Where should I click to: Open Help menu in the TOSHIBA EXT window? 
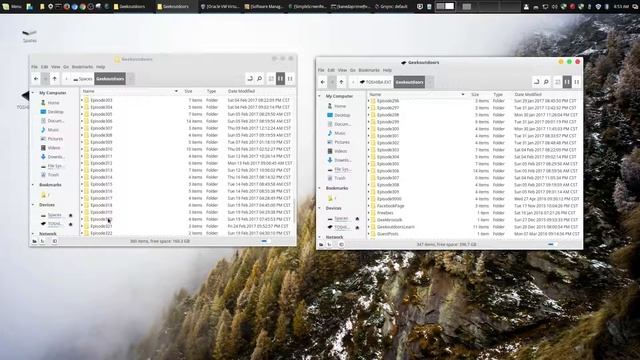tap(387, 70)
